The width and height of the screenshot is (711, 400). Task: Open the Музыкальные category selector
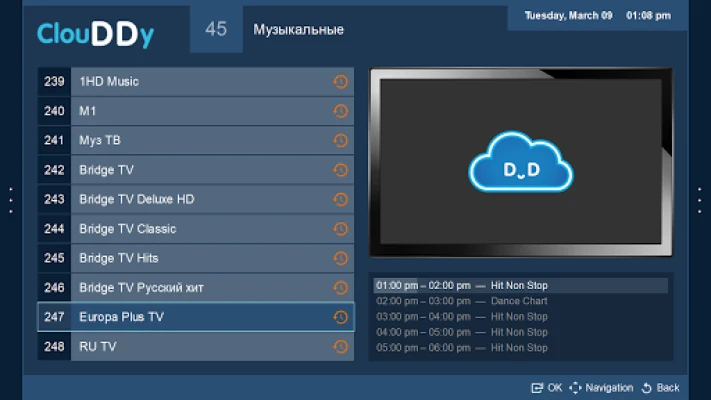298,30
